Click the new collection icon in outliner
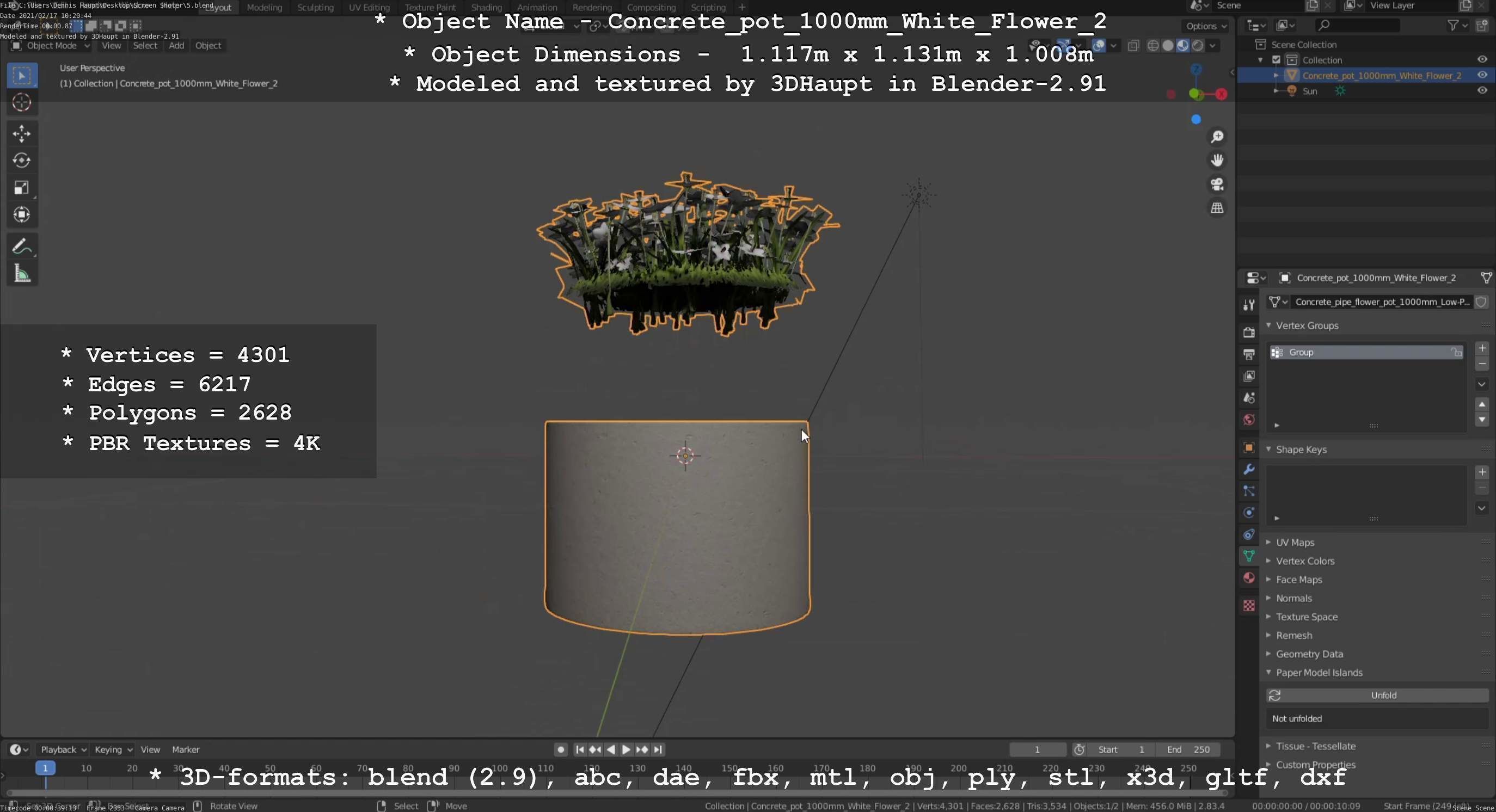The width and height of the screenshot is (1496, 812). pyautogui.click(x=1482, y=25)
